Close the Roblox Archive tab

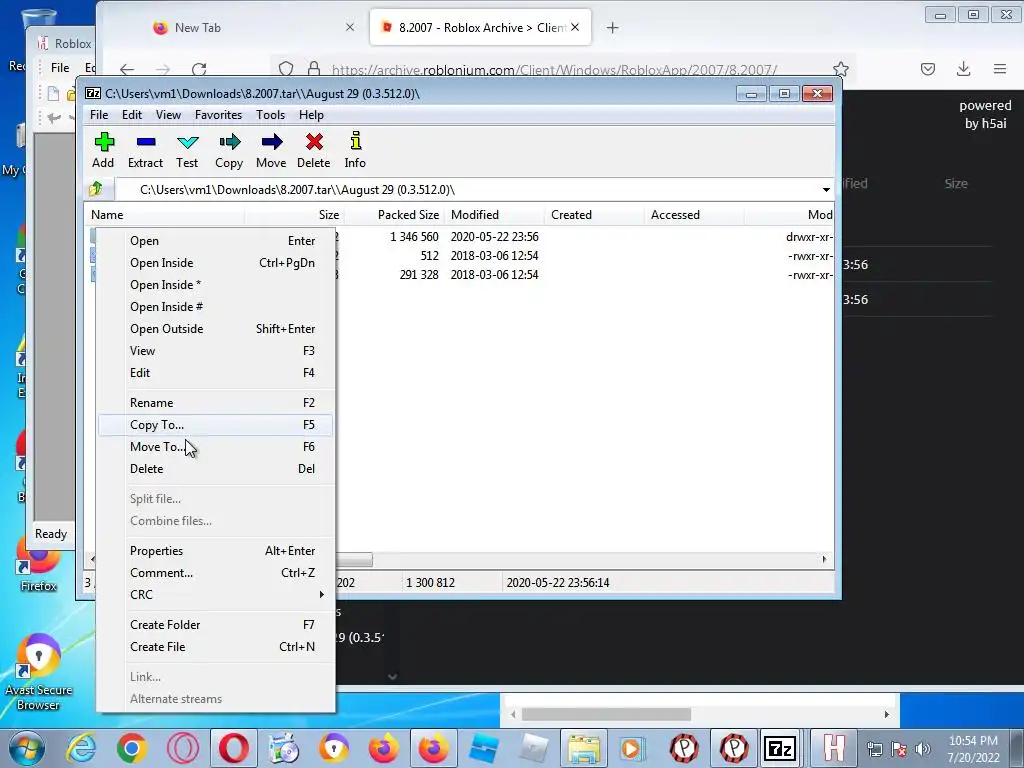[575, 27]
